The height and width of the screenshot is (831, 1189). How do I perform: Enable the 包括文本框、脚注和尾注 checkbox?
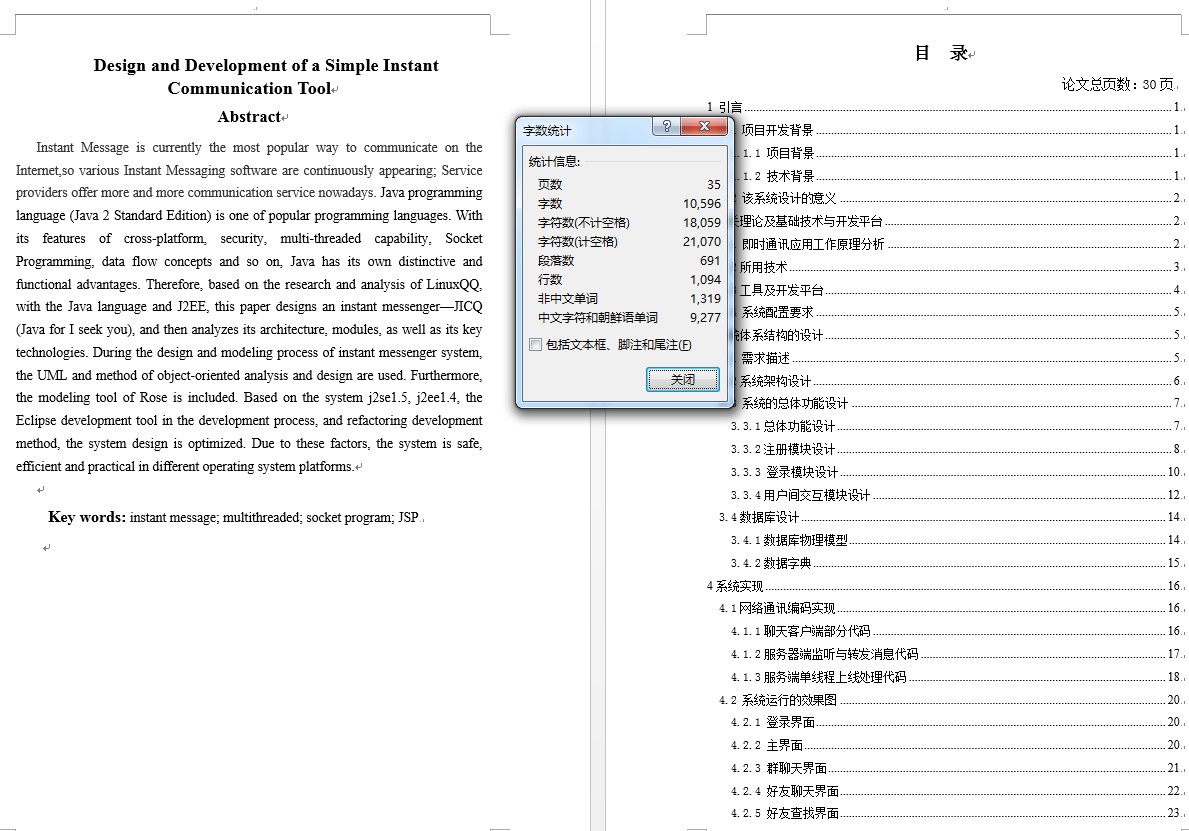click(535, 345)
